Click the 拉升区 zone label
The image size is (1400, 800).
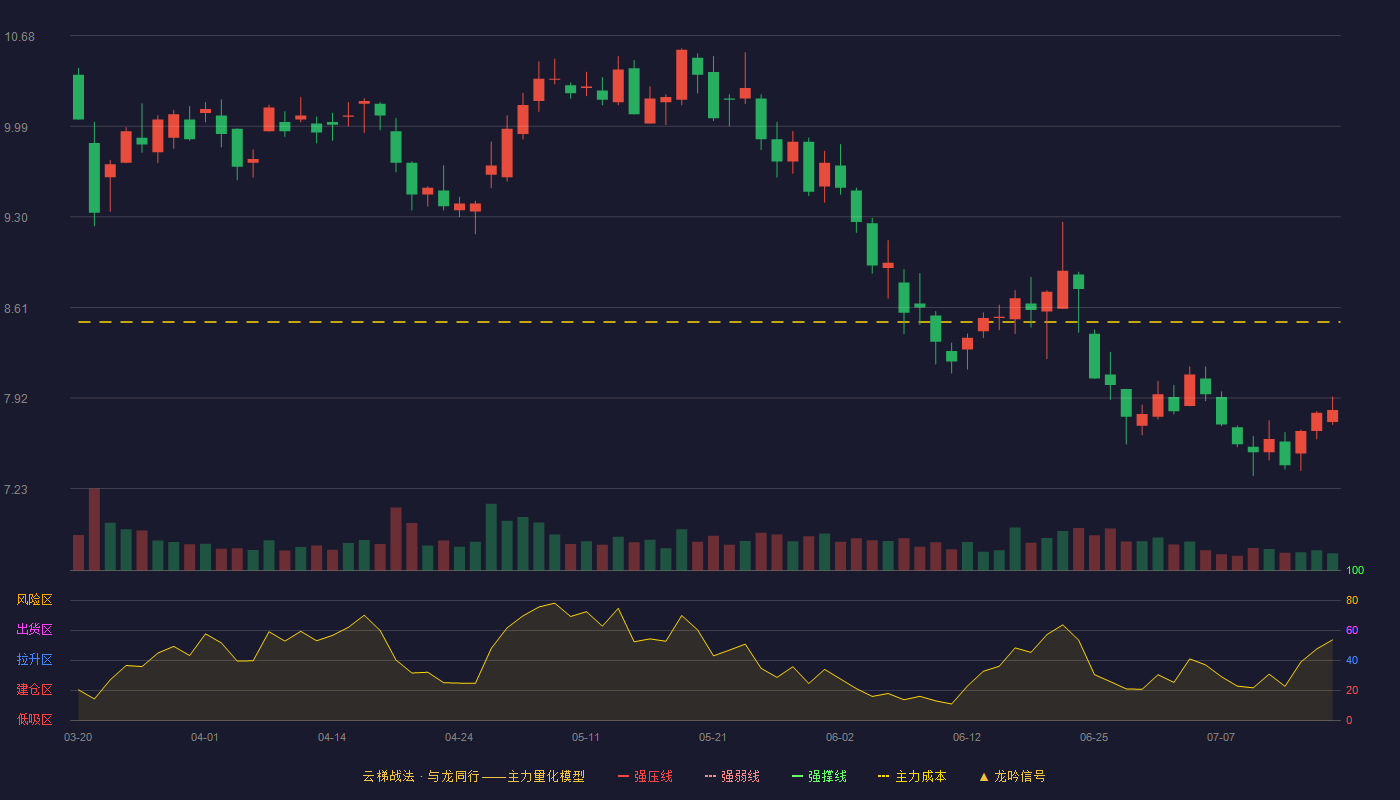(x=35, y=660)
